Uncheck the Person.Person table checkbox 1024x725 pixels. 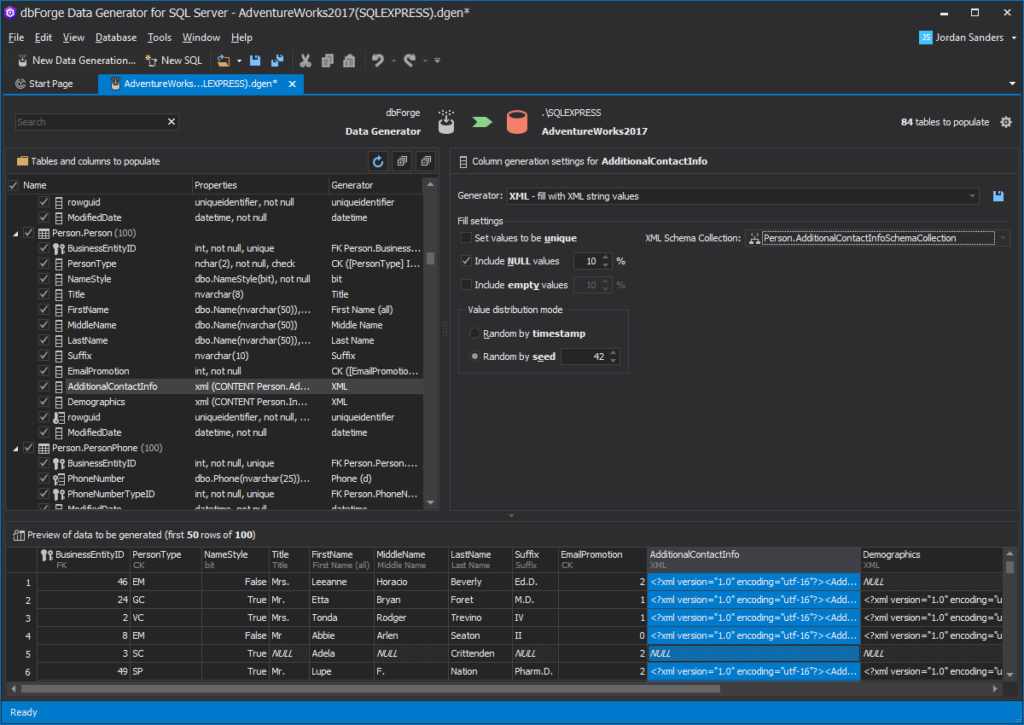pos(28,233)
